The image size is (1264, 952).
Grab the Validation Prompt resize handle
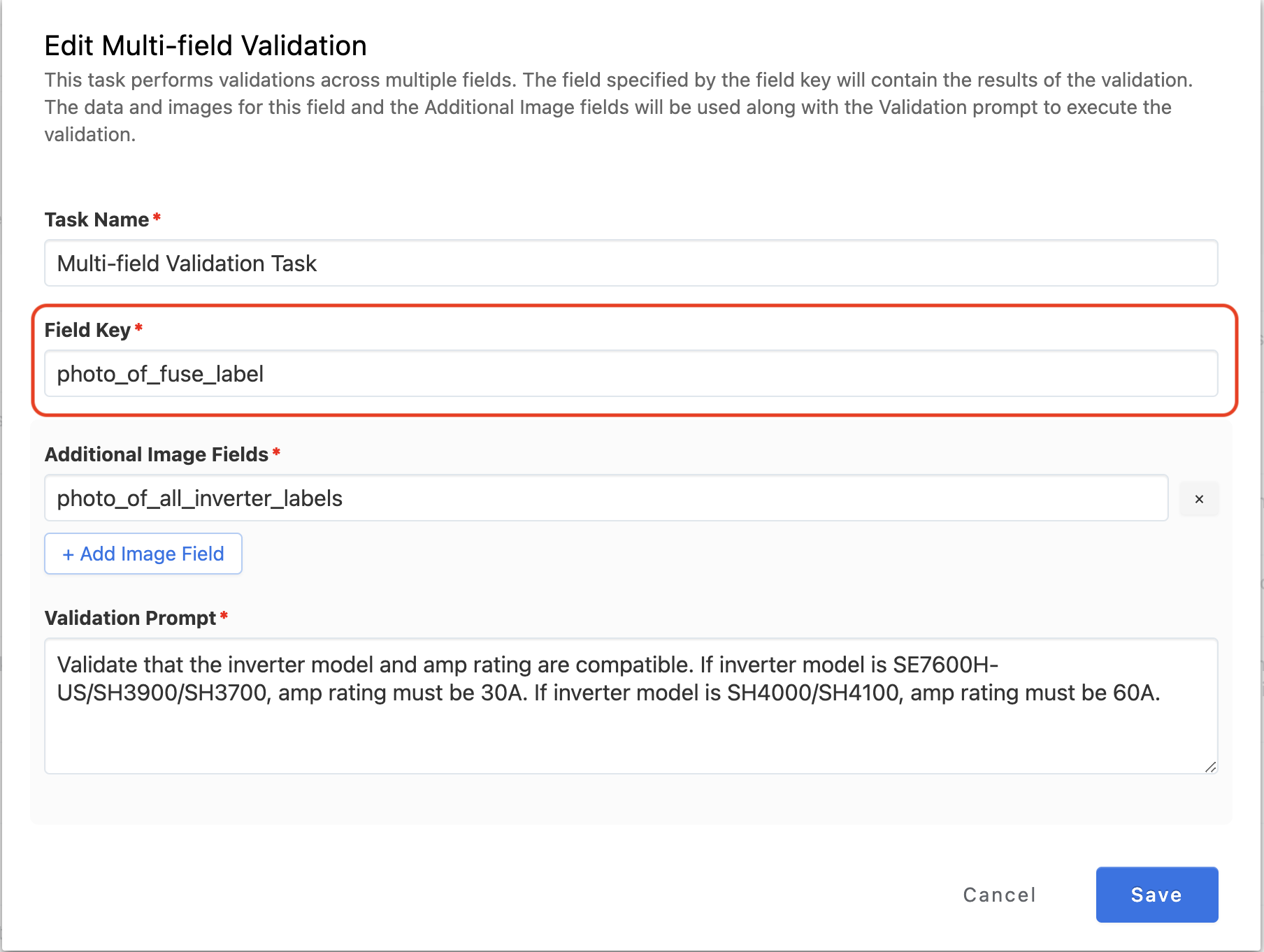click(1210, 767)
